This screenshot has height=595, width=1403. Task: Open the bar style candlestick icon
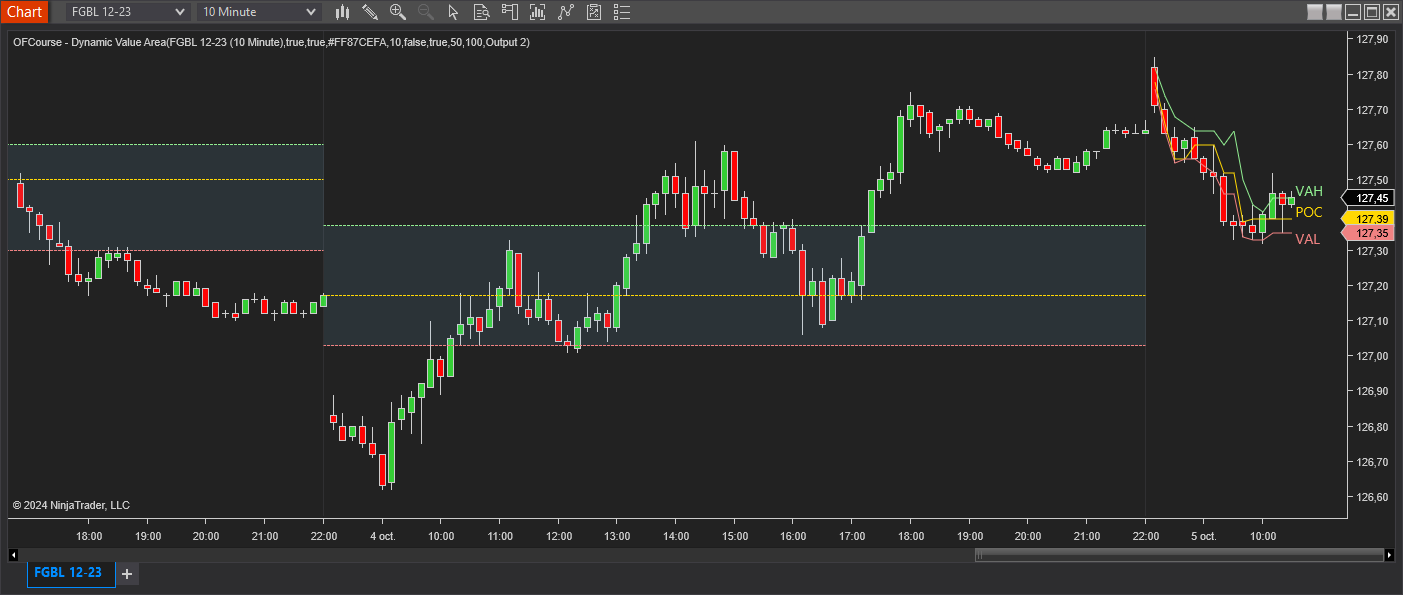[343, 12]
